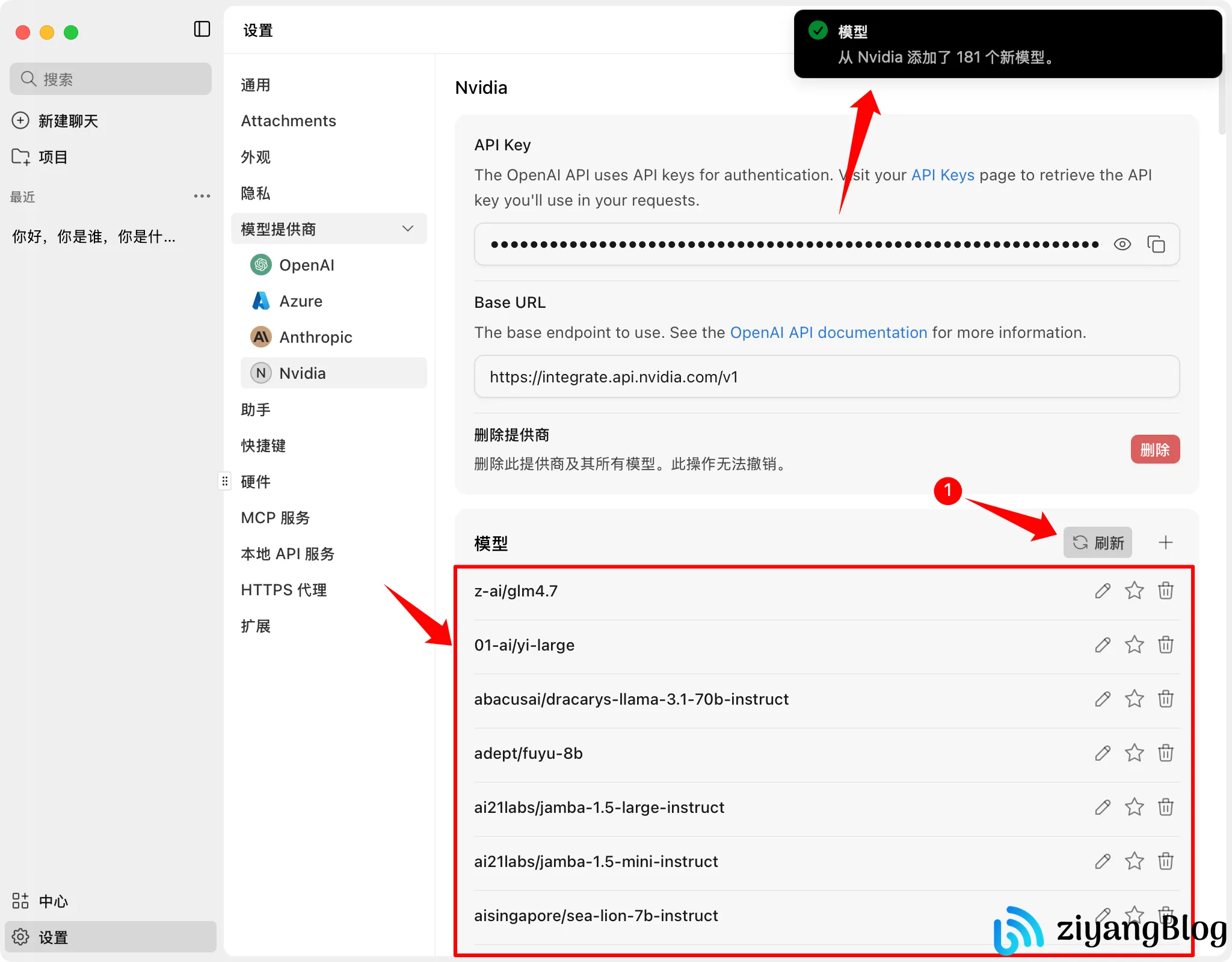Star the ai21labs/jamba-1.5-large-instruct model
This screenshot has height=962, width=1232.
(1134, 807)
